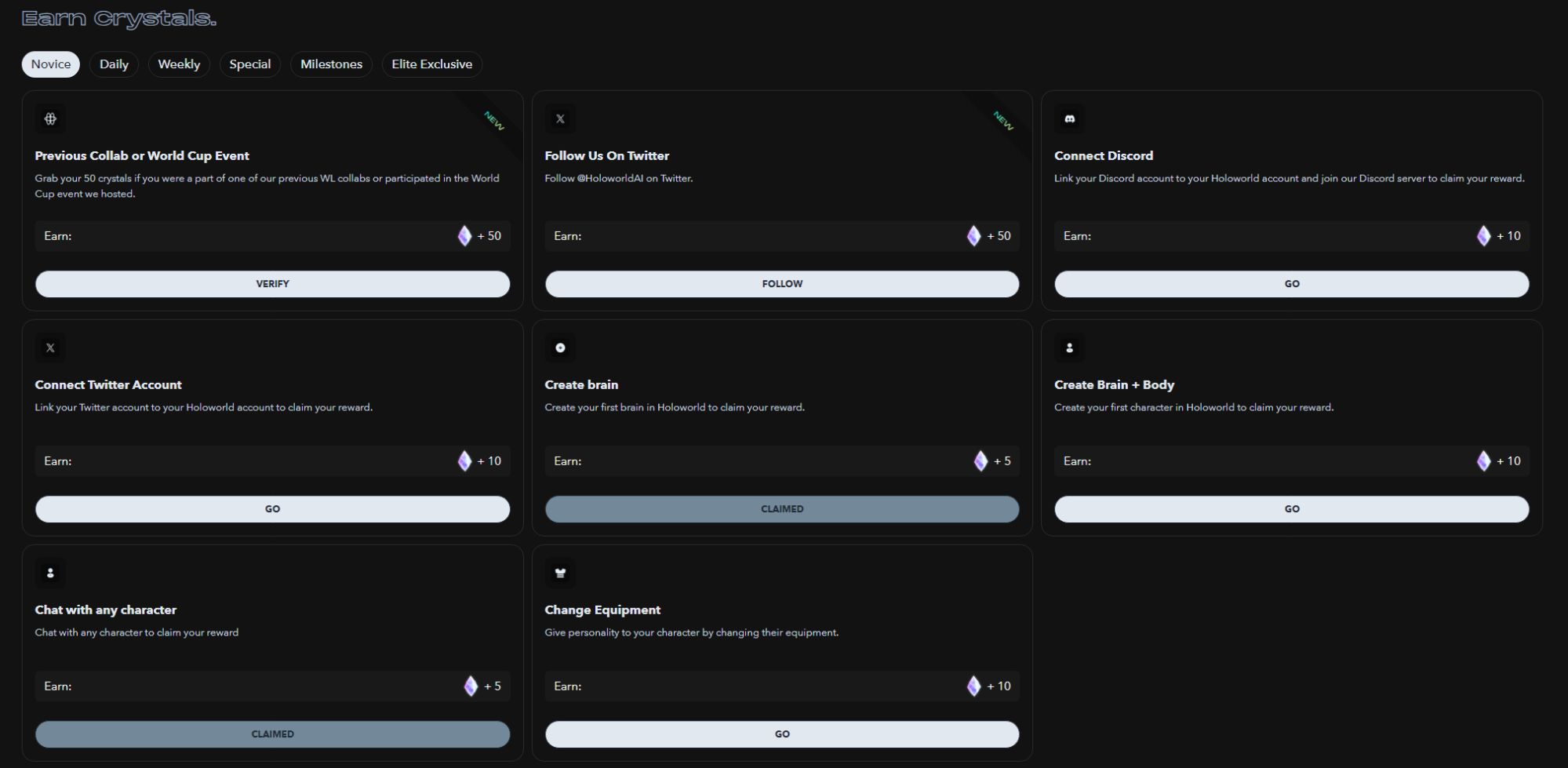
Task: Select the Special tab
Action: click(249, 64)
